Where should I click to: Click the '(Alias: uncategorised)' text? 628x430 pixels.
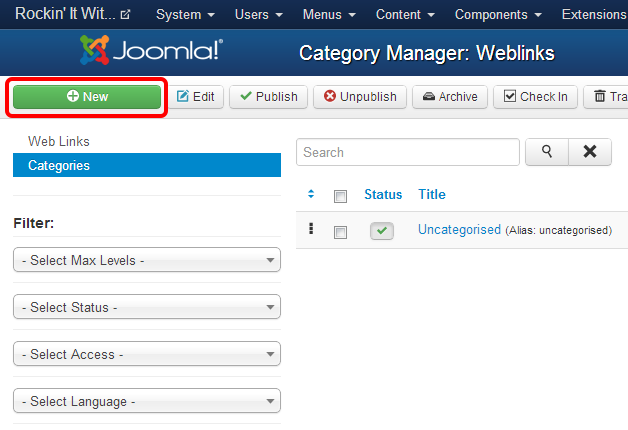point(559,230)
